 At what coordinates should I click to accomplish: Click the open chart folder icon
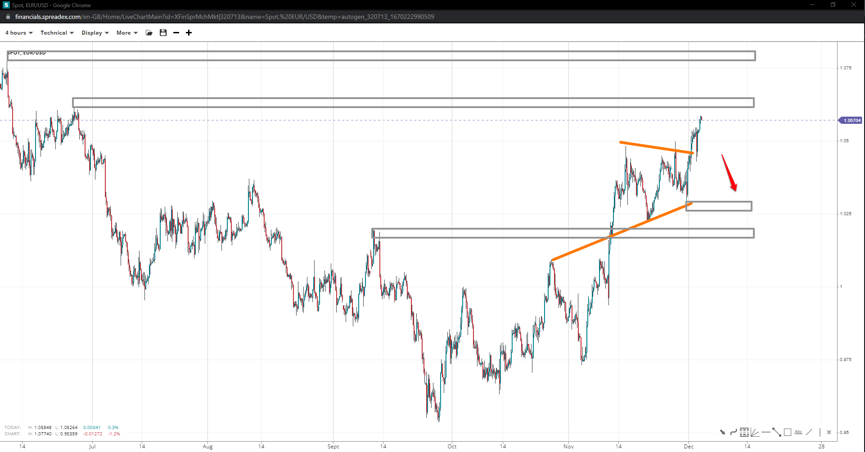click(x=149, y=33)
